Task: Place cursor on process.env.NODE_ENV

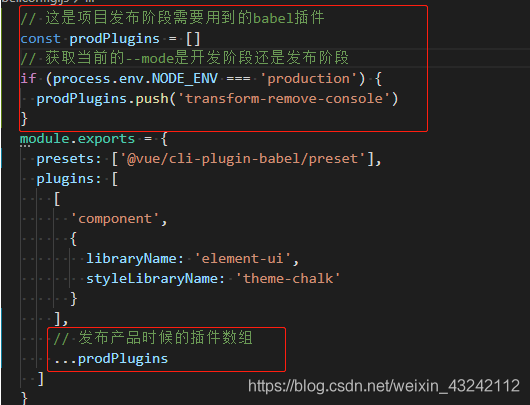Action: [135, 79]
